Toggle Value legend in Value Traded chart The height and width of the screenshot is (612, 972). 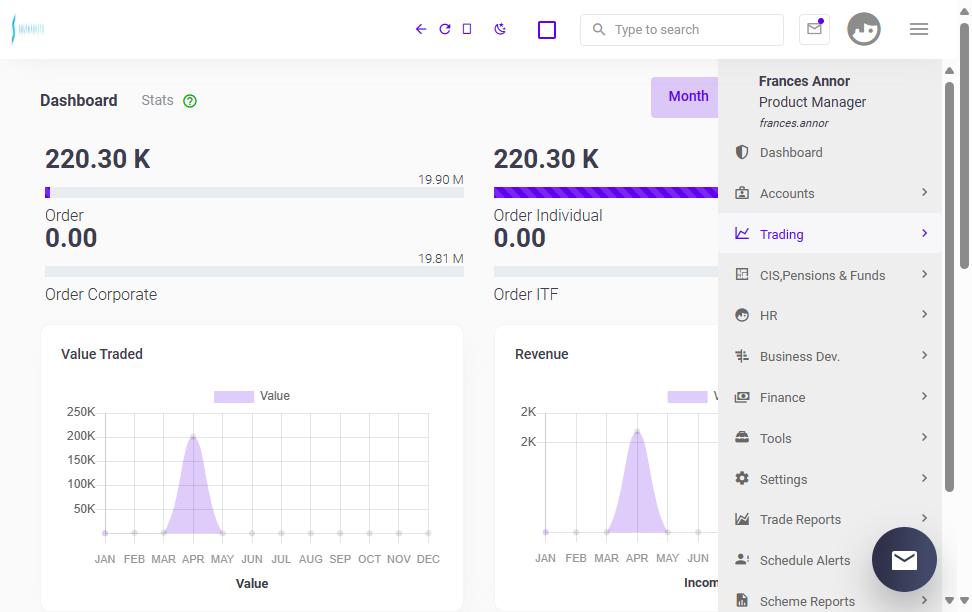click(252, 396)
